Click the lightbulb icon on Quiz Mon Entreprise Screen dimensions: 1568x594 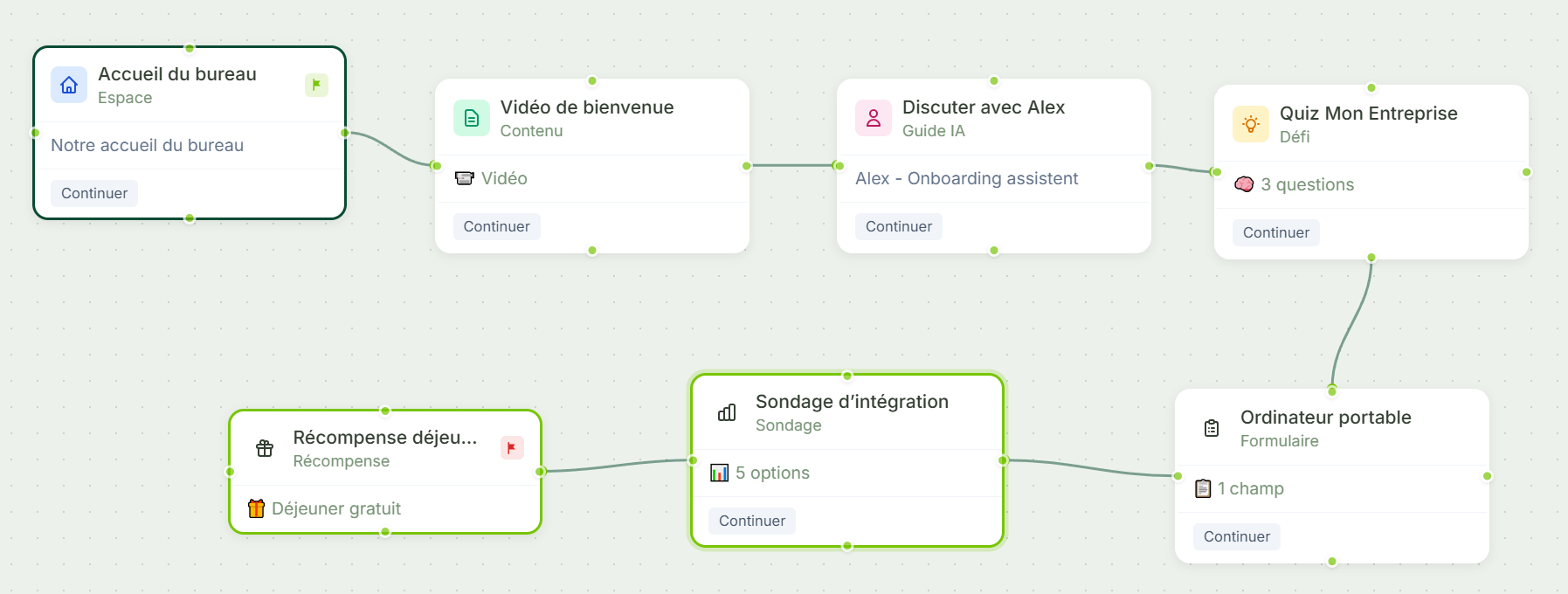pos(1250,124)
